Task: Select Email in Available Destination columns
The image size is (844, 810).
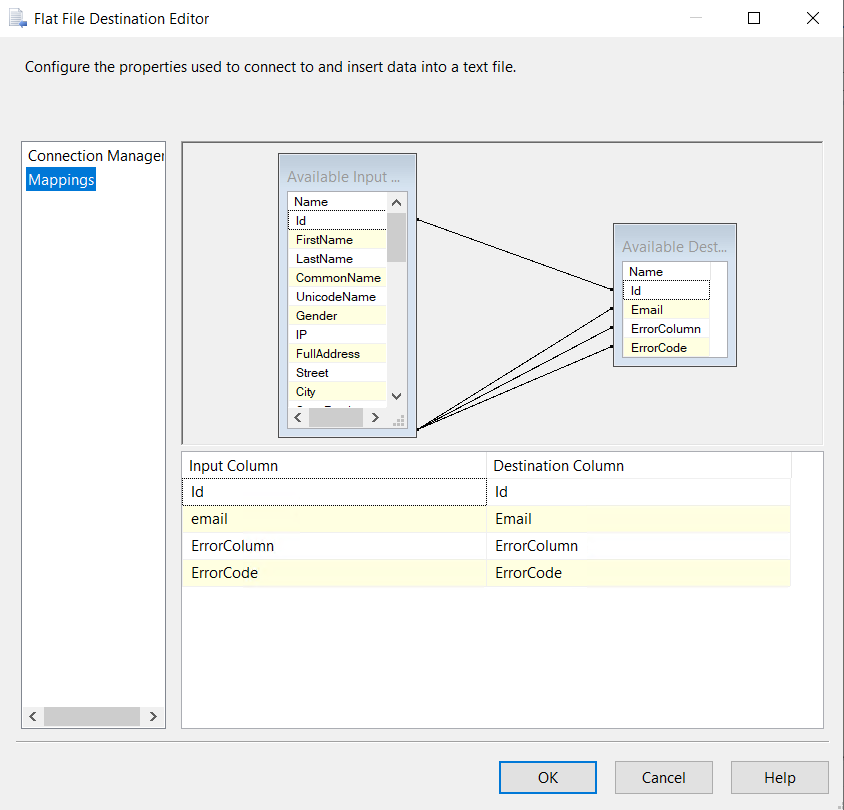Action: 647,310
